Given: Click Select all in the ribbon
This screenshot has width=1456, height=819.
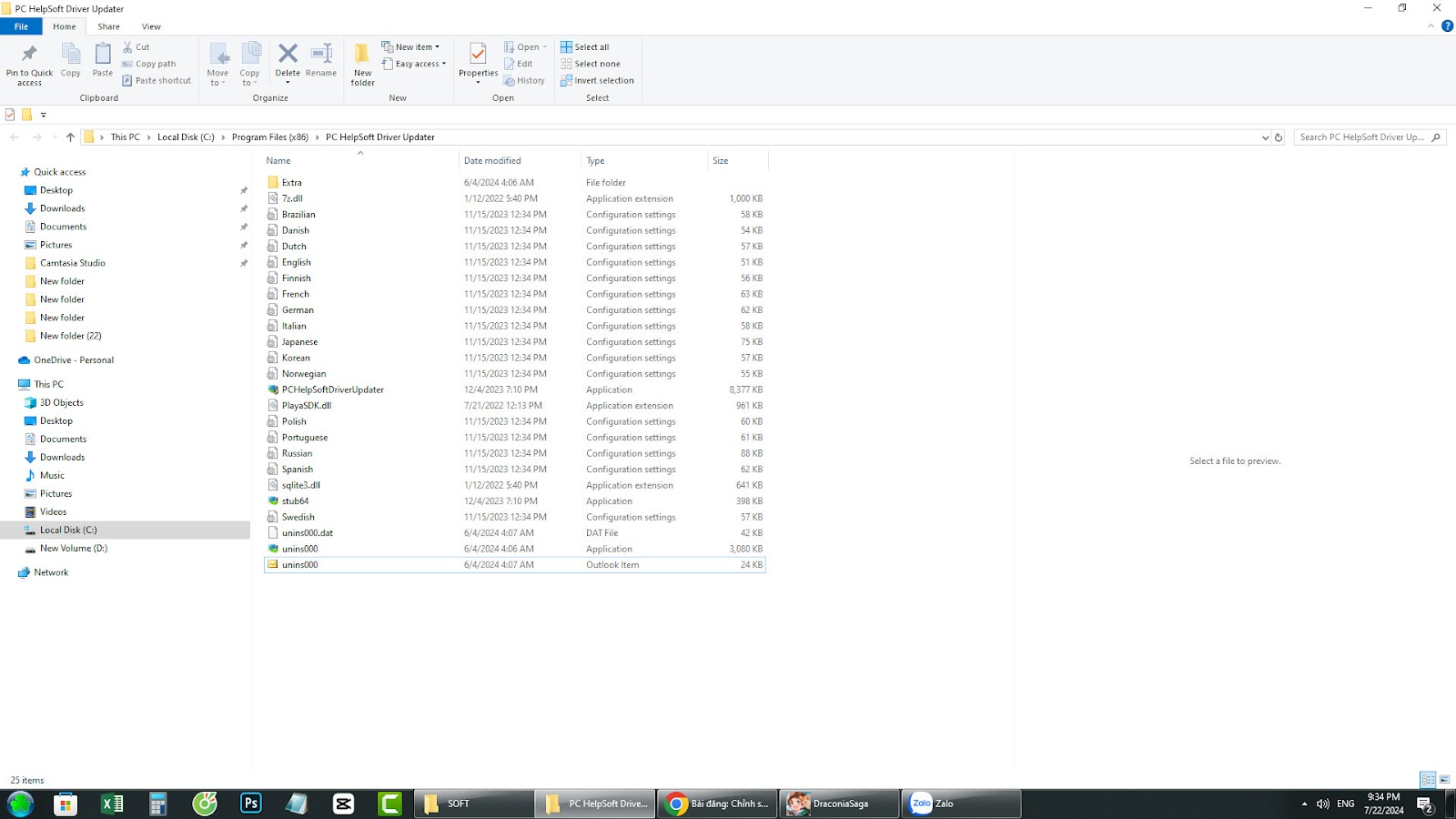Looking at the screenshot, I should pyautogui.click(x=585, y=47).
